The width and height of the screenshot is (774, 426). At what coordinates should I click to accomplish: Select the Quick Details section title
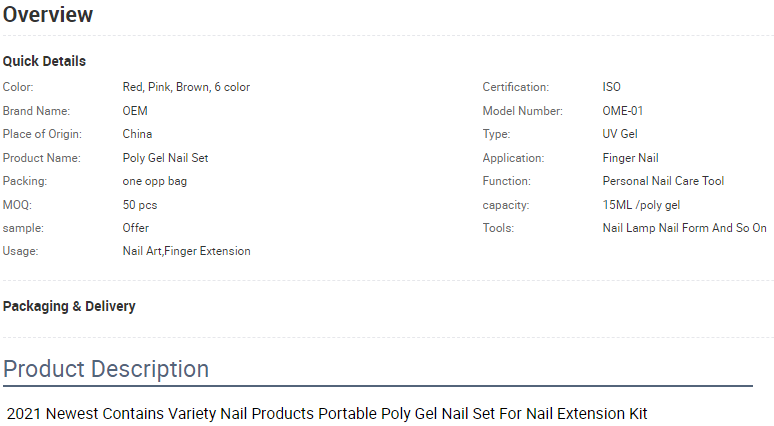click(44, 61)
